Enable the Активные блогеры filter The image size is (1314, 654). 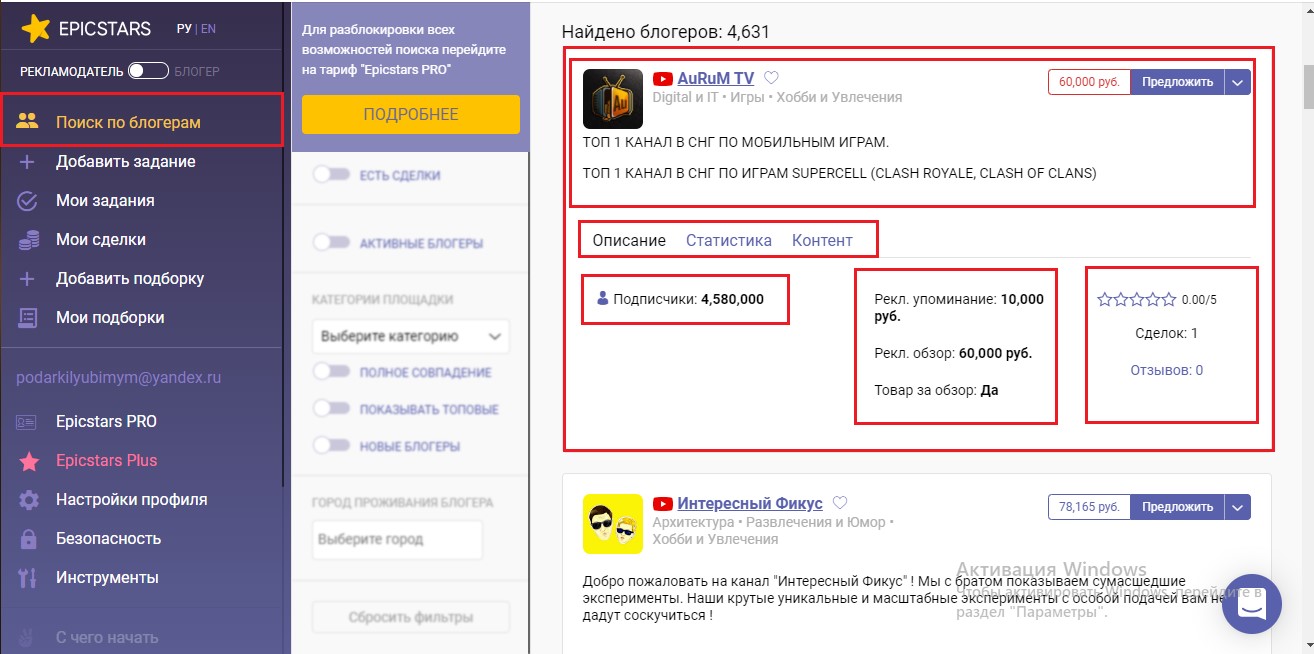point(333,242)
